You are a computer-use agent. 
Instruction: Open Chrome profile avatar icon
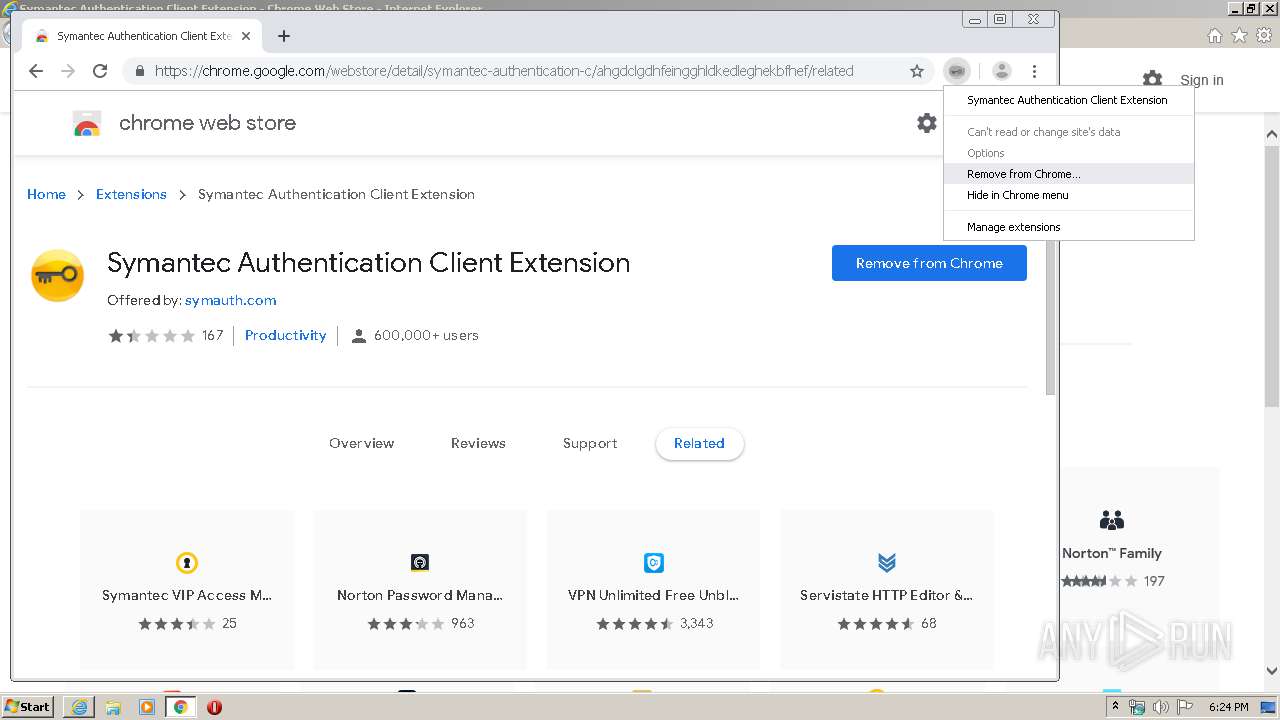[x=1002, y=71]
